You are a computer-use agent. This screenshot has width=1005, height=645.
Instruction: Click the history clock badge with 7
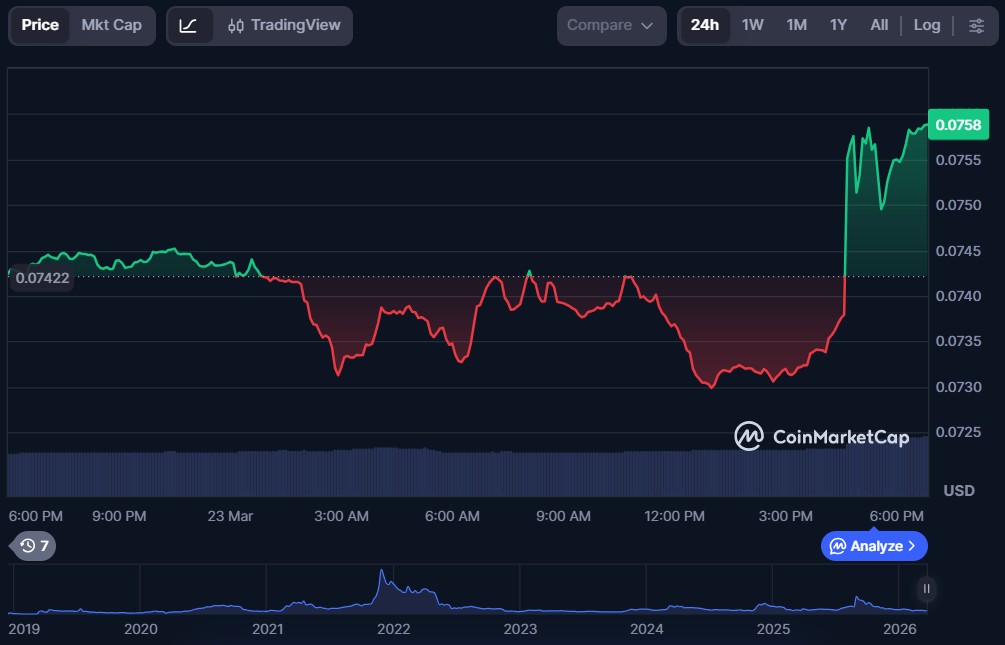(34, 546)
